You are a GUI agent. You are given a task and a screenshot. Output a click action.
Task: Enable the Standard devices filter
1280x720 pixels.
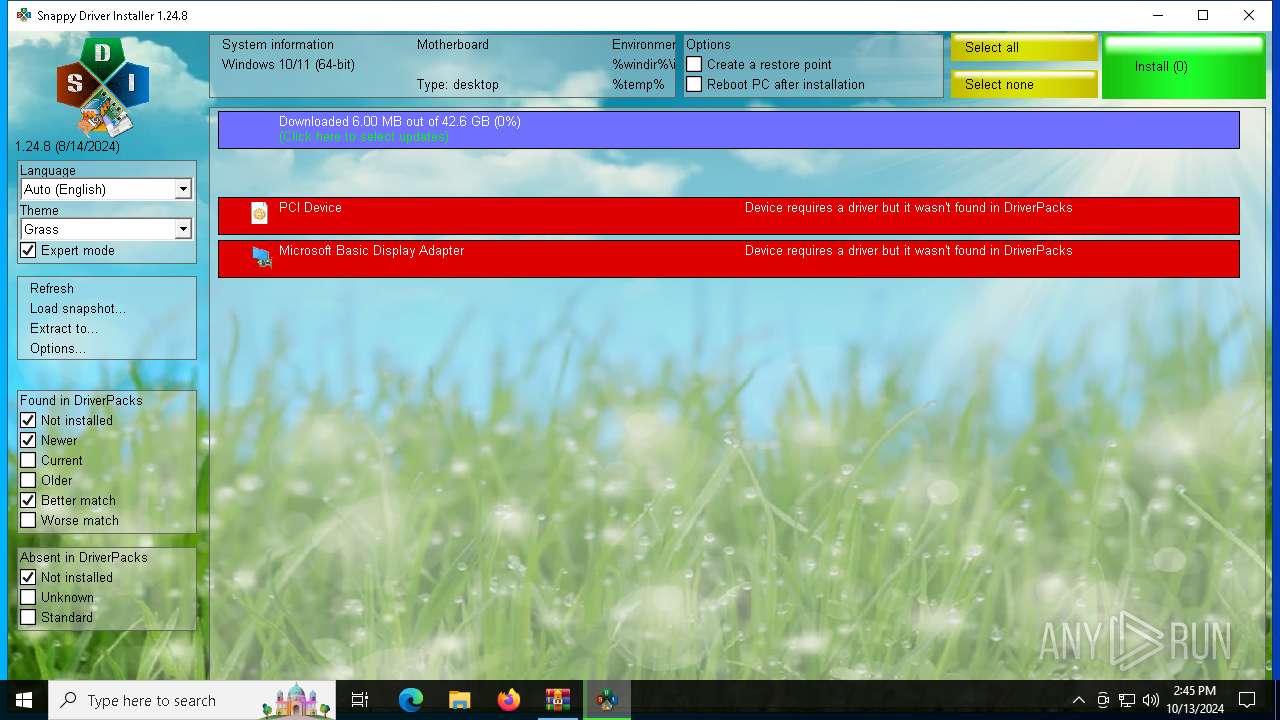[x=28, y=617]
